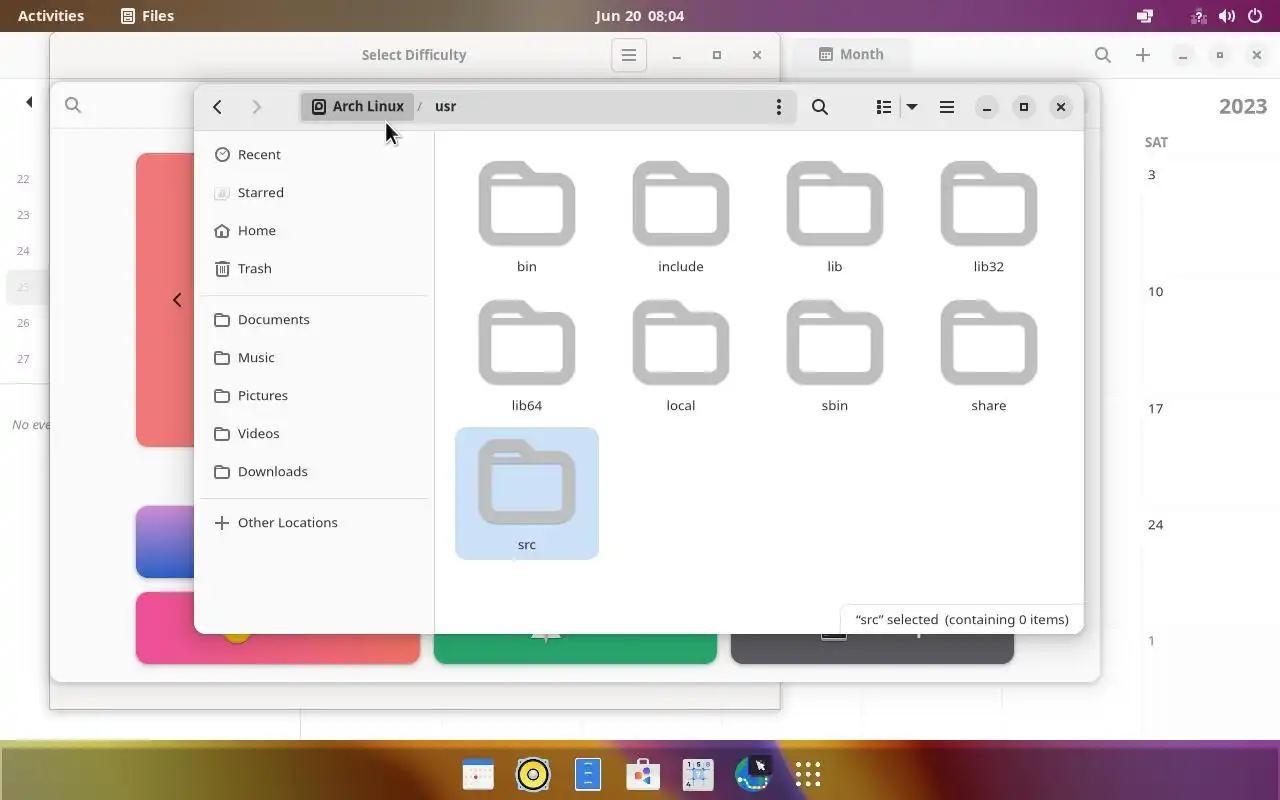
Task: Select Saturday 17 in the Calendar
Action: 1156,408
